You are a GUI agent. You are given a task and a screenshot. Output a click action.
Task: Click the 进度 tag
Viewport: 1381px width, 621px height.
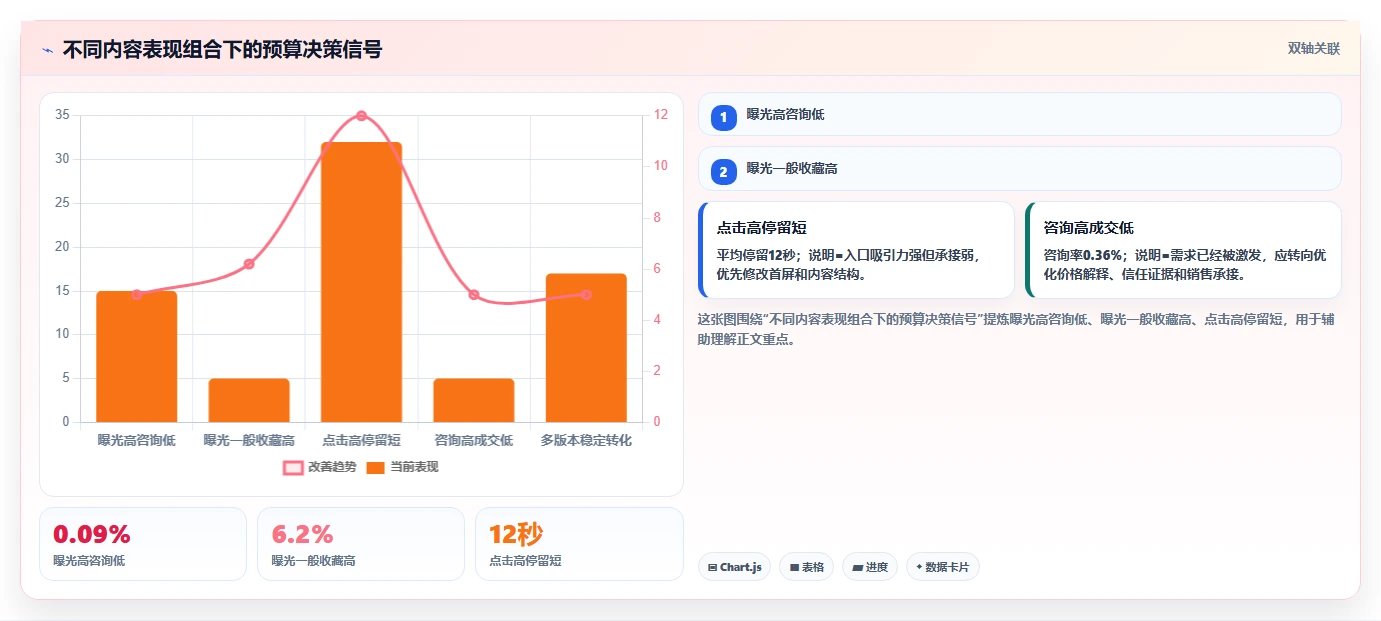click(x=870, y=567)
